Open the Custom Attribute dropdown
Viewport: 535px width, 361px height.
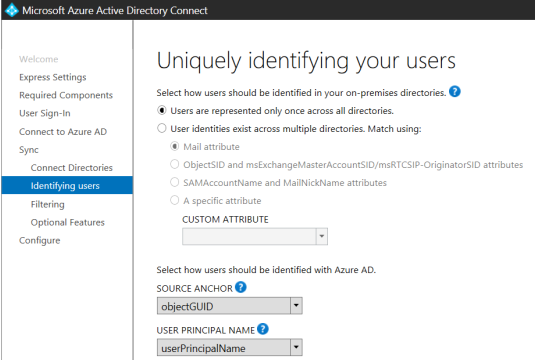pos(255,236)
